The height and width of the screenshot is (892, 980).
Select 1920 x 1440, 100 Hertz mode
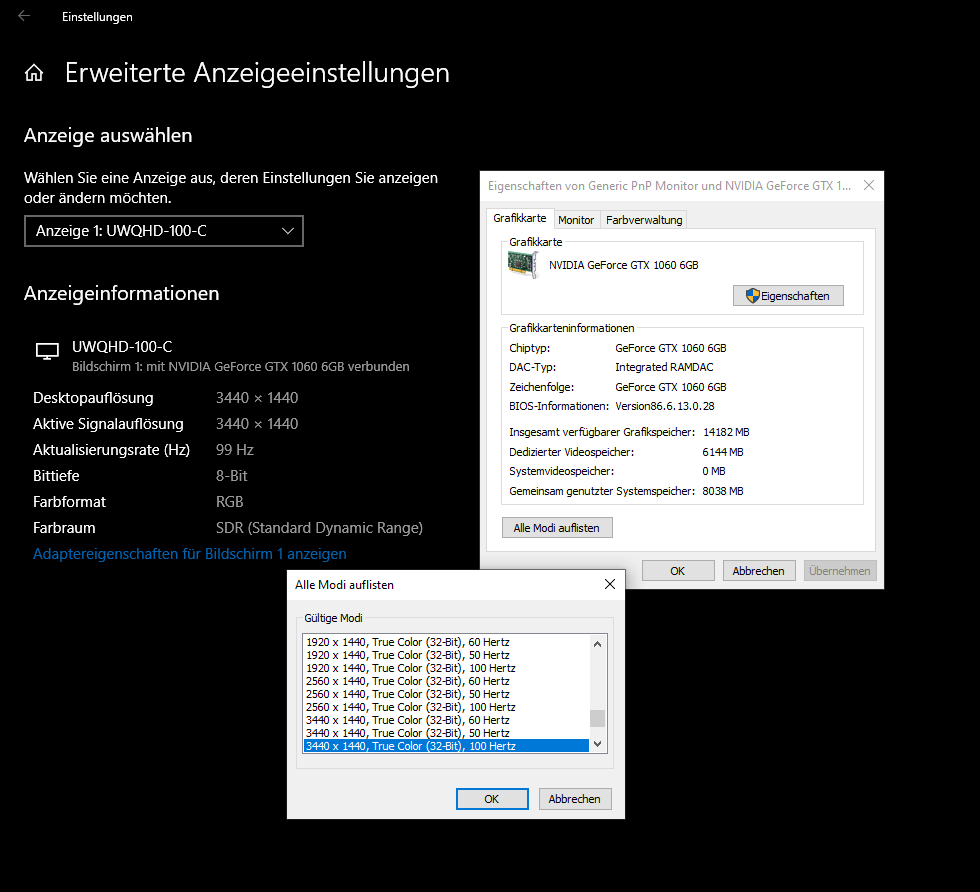[446, 668]
